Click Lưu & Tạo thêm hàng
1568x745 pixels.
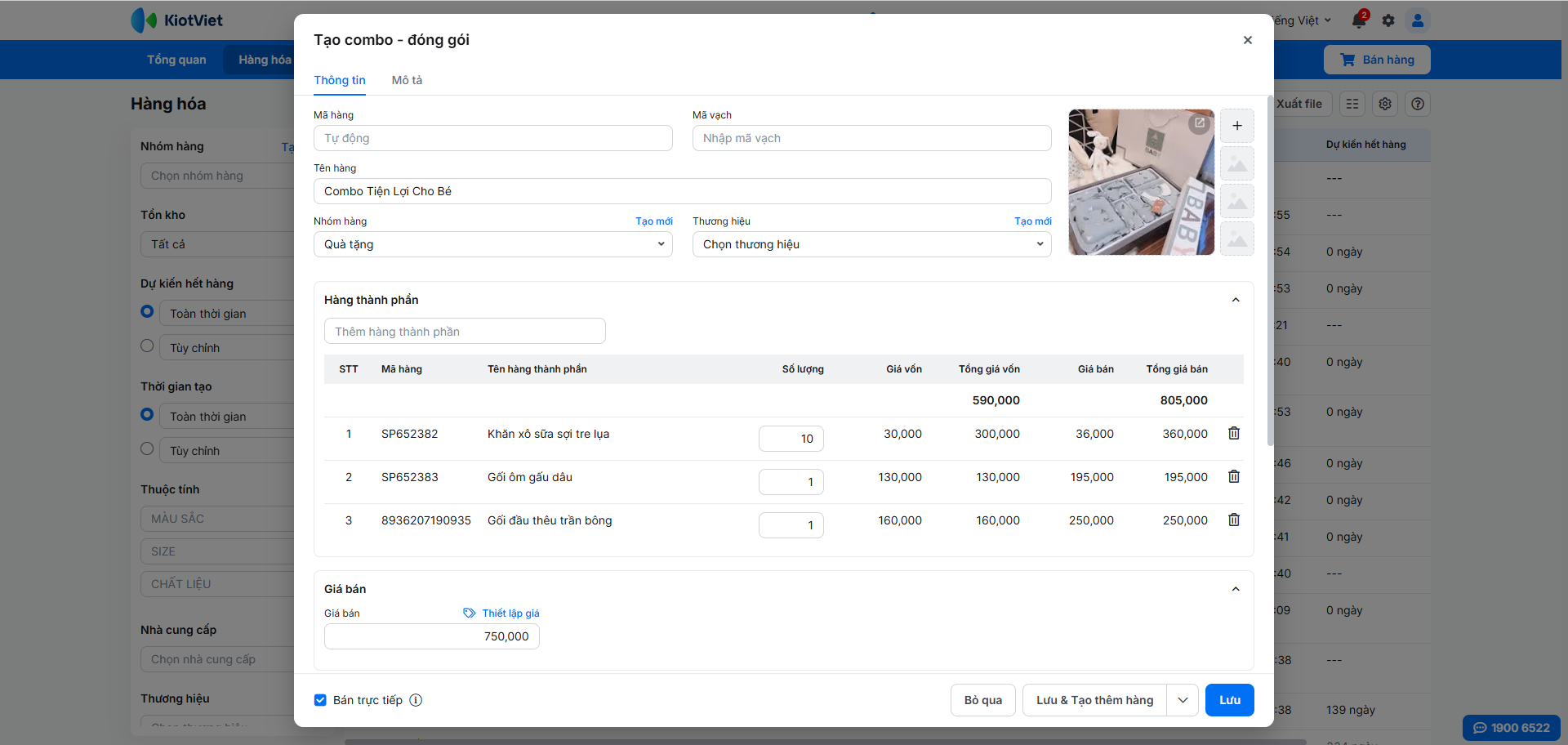[1095, 700]
